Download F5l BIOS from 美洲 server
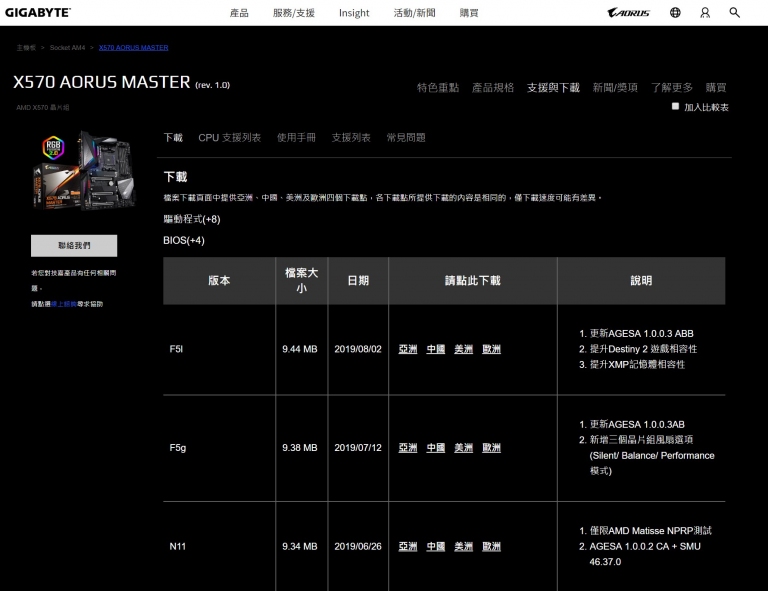Screen dimensions: 768x591 click(x=463, y=349)
